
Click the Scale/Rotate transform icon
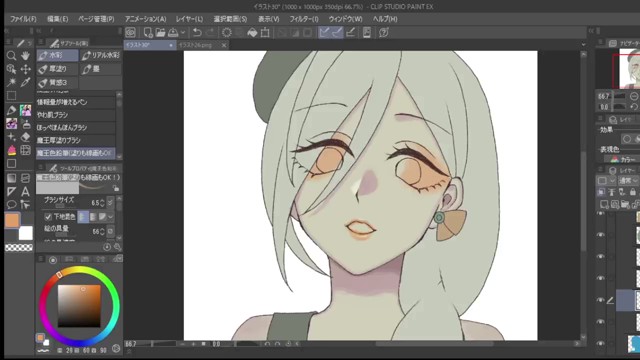point(265,33)
